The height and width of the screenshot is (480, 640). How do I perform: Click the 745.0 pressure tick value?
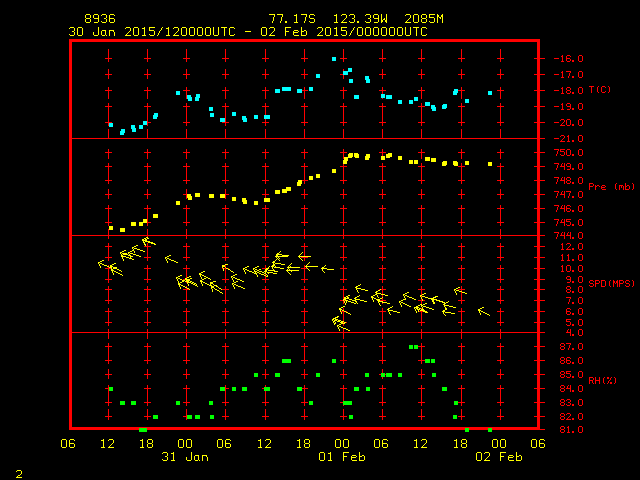point(568,222)
